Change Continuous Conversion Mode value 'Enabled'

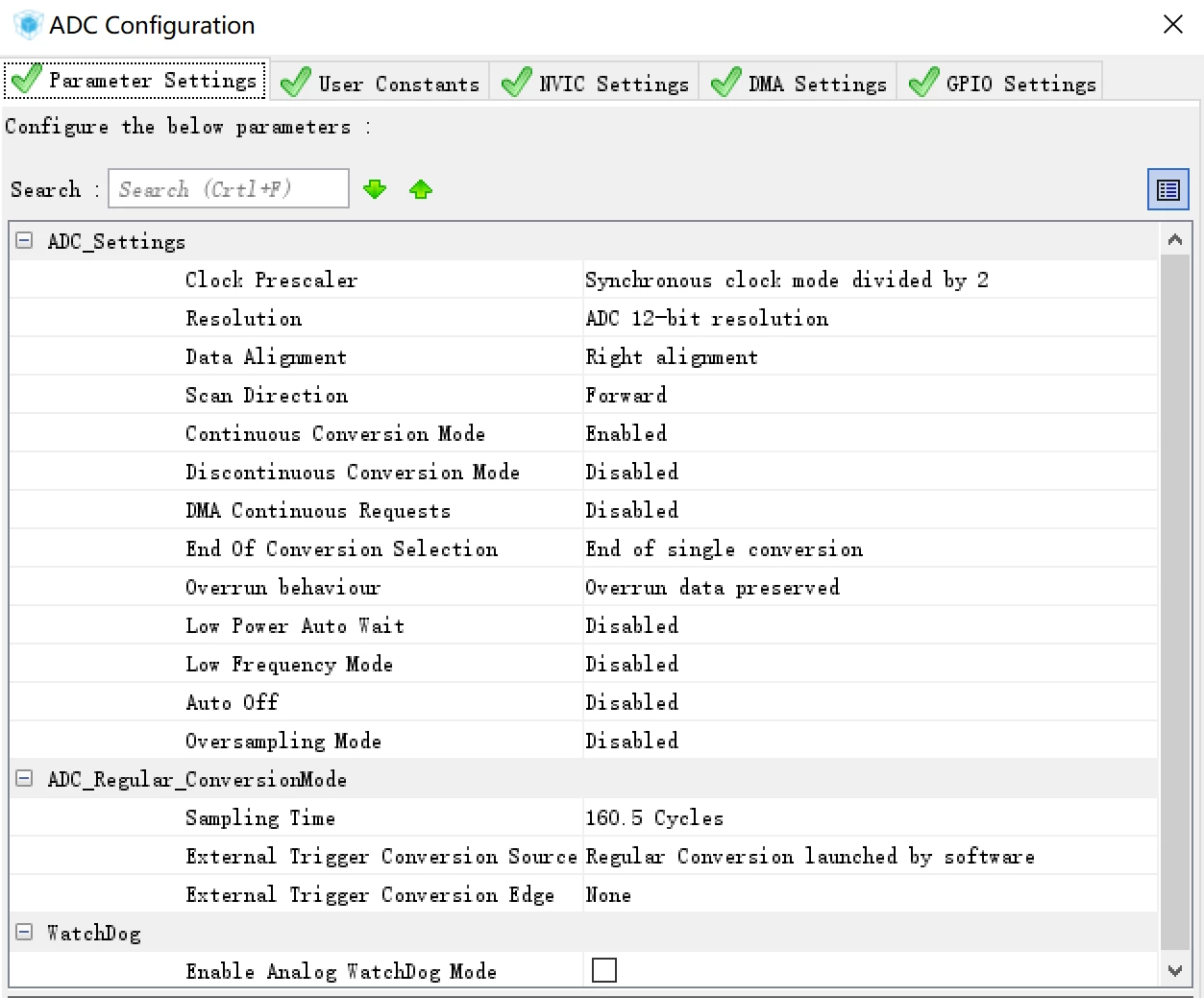click(626, 433)
